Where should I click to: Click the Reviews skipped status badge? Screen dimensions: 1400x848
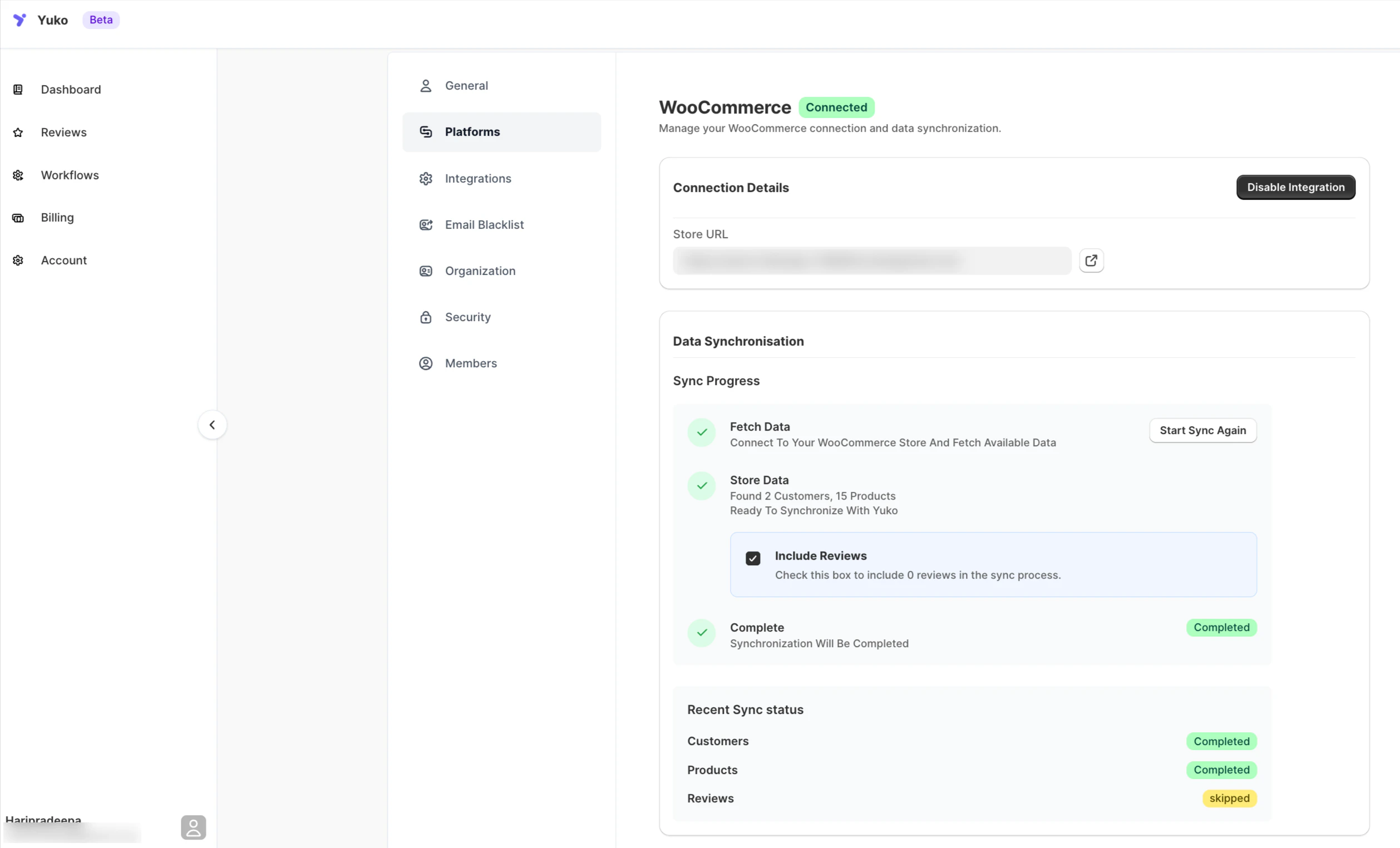(1230, 798)
